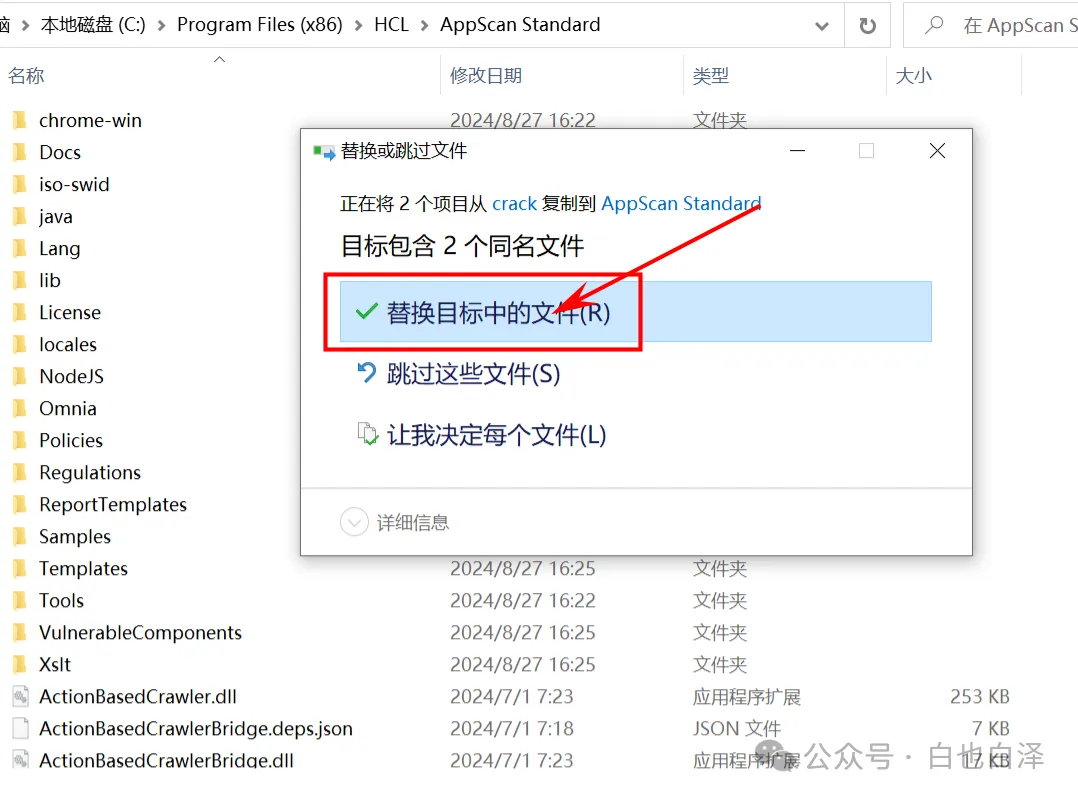Click the refresh icon in the address bar
Screen dimensions: 1078x799
(x=866, y=24)
